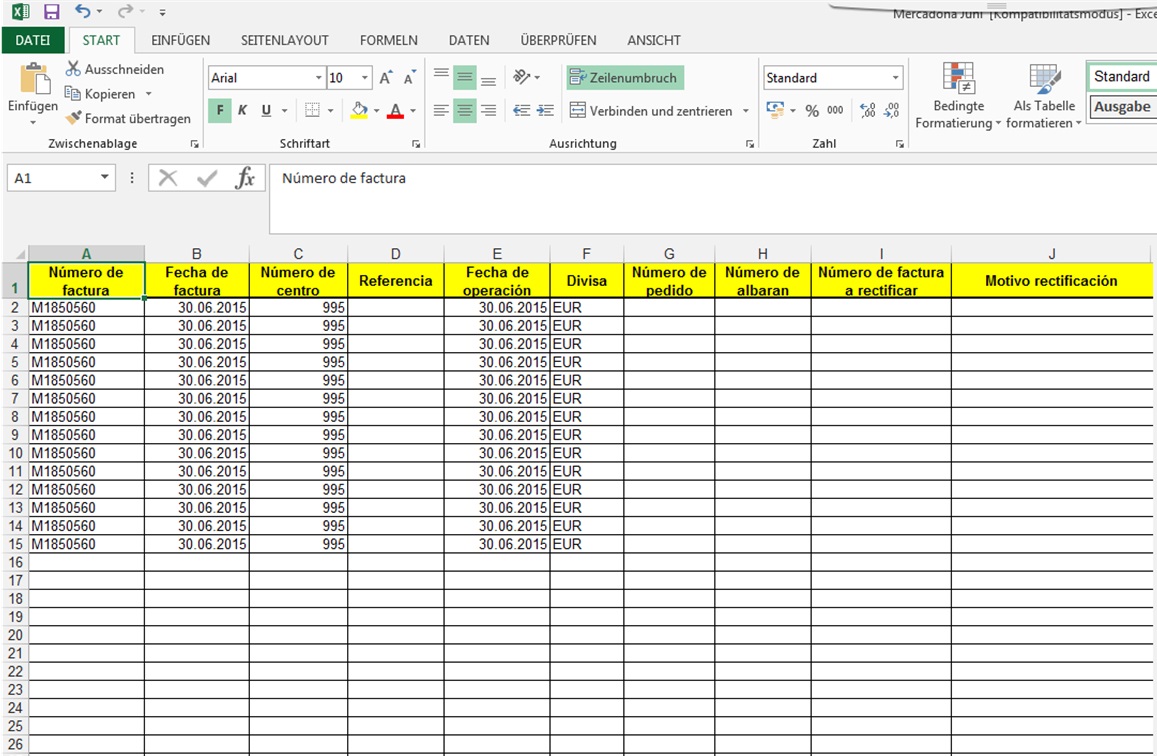
Task: Switch to the ANSICHT ribbon tab
Action: point(654,41)
